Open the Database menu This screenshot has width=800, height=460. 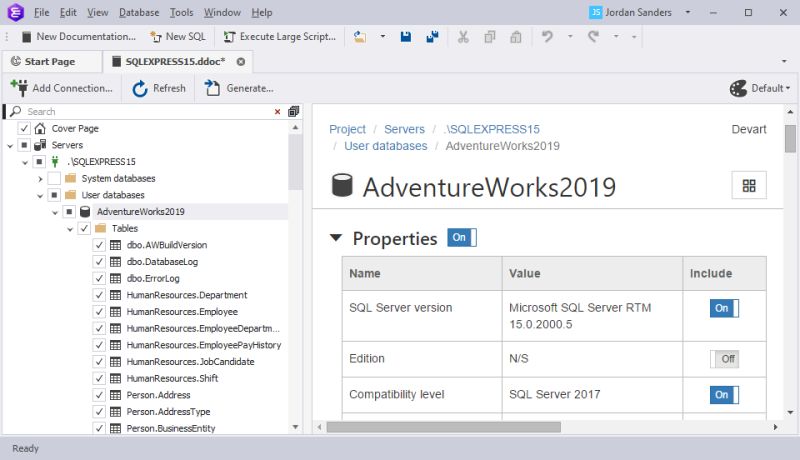pos(139,12)
